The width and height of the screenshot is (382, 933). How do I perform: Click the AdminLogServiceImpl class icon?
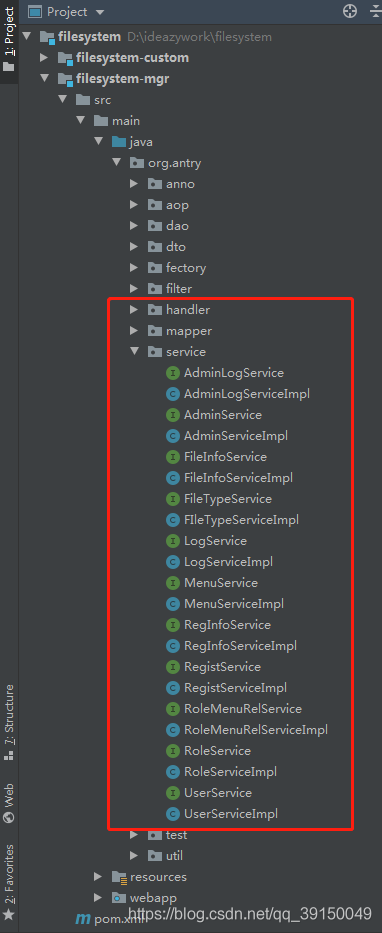[x=173, y=394]
